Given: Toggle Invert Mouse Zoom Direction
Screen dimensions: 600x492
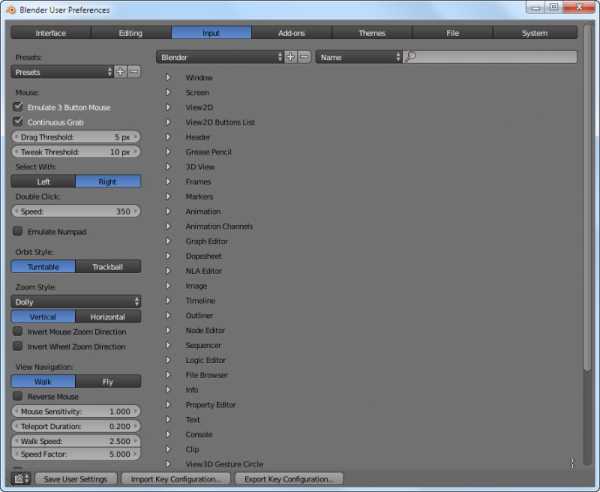Looking at the screenshot, I should pyautogui.click(x=18, y=331).
